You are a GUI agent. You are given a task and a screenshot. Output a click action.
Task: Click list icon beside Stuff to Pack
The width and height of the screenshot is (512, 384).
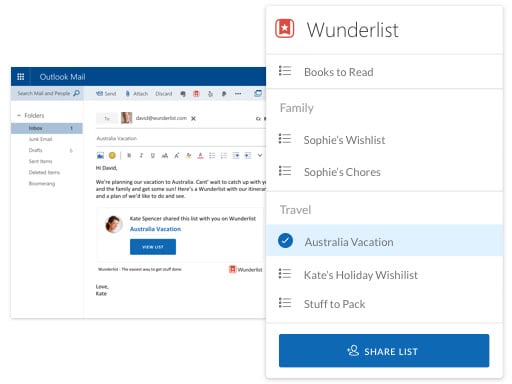[x=285, y=303]
